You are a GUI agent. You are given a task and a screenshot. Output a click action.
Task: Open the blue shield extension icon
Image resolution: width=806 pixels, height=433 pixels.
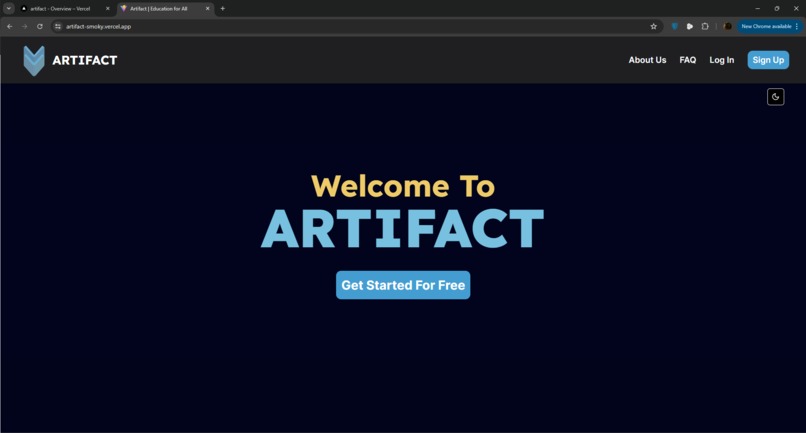tap(674, 26)
